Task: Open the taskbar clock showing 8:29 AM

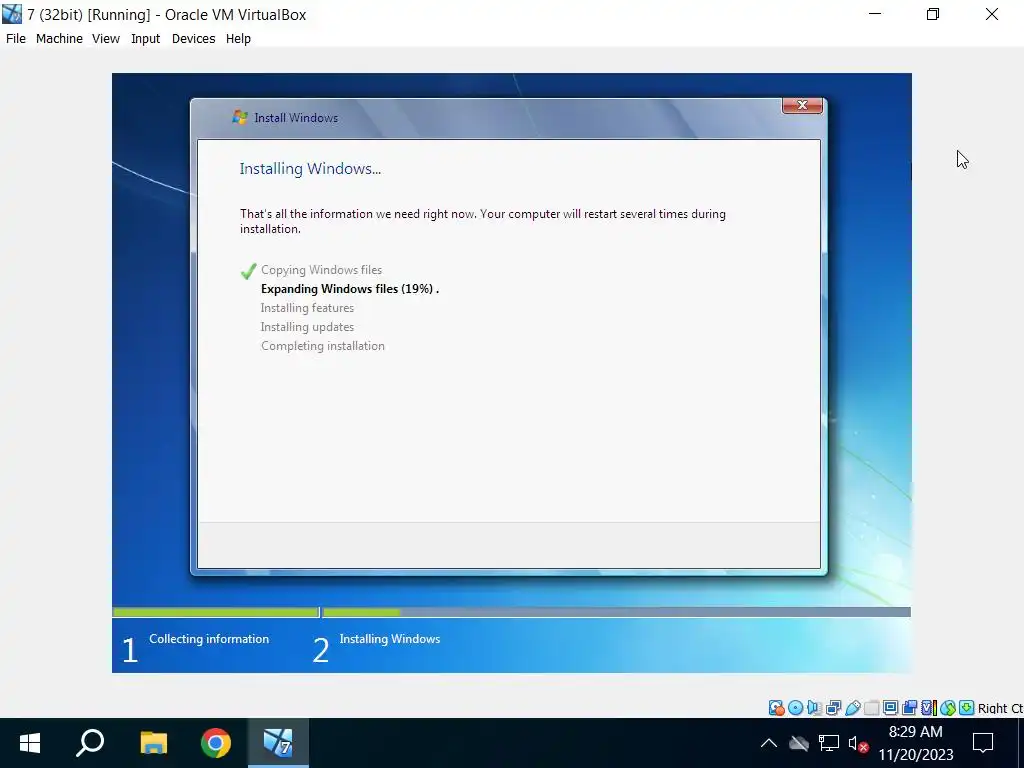Action: coord(916,743)
